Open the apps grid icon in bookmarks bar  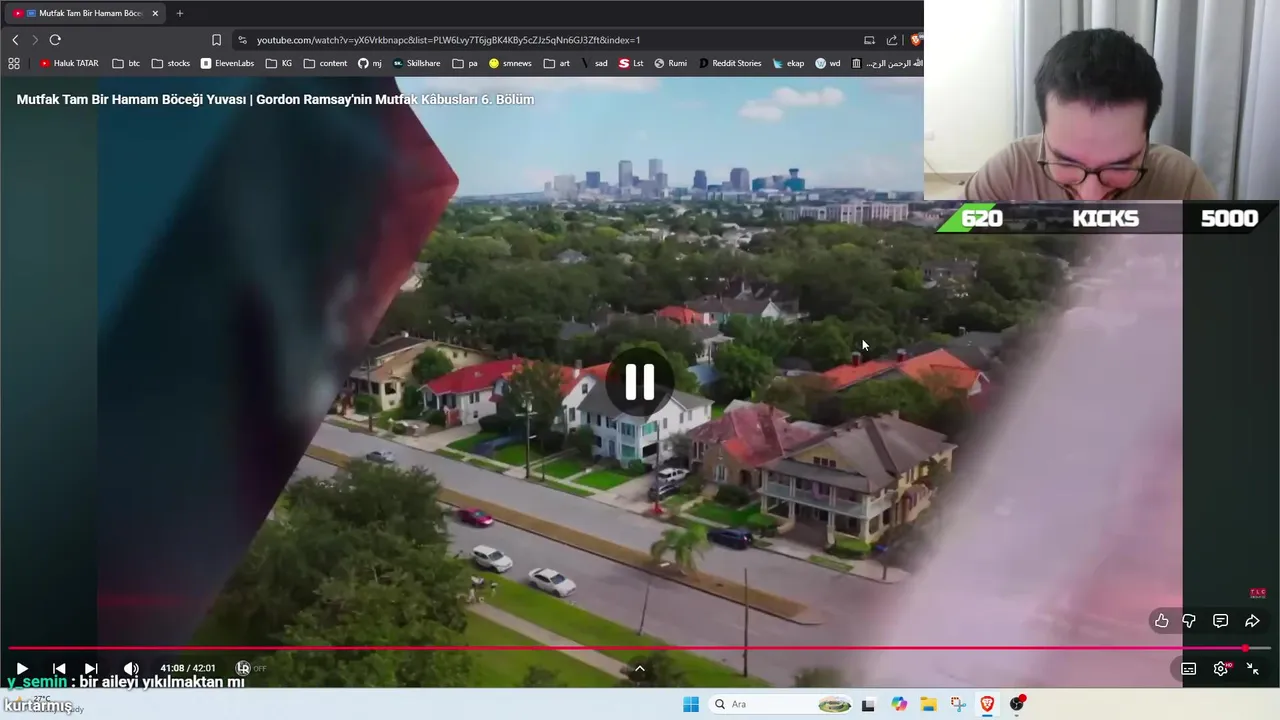pyautogui.click(x=14, y=63)
